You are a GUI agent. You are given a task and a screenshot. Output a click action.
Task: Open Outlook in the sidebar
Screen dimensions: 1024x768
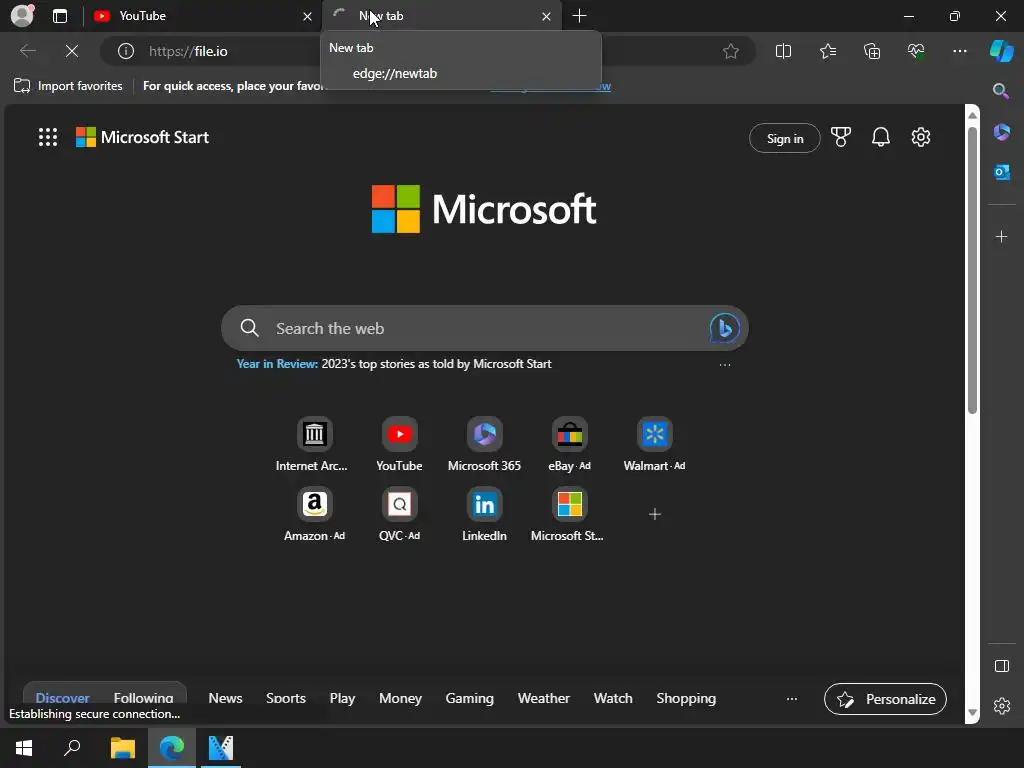click(x=1001, y=172)
